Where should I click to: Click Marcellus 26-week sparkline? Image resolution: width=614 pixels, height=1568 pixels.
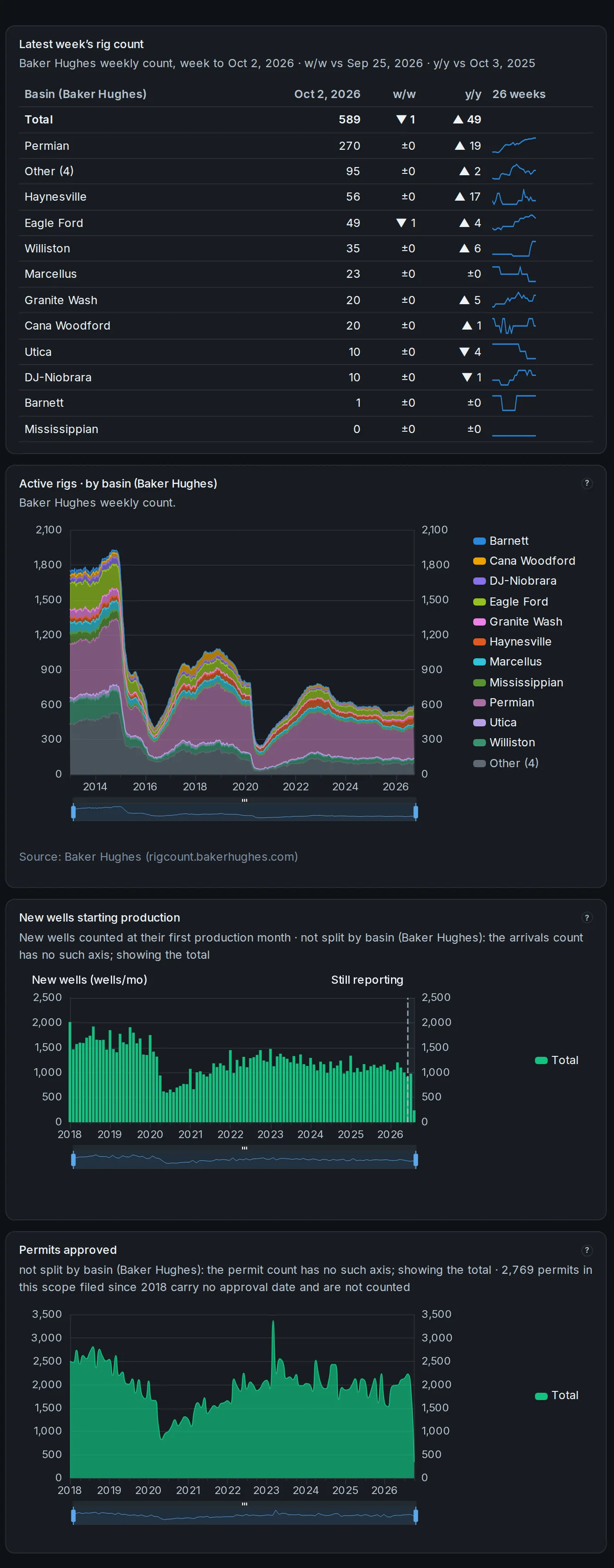pyautogui.click(x=514, y=274)
